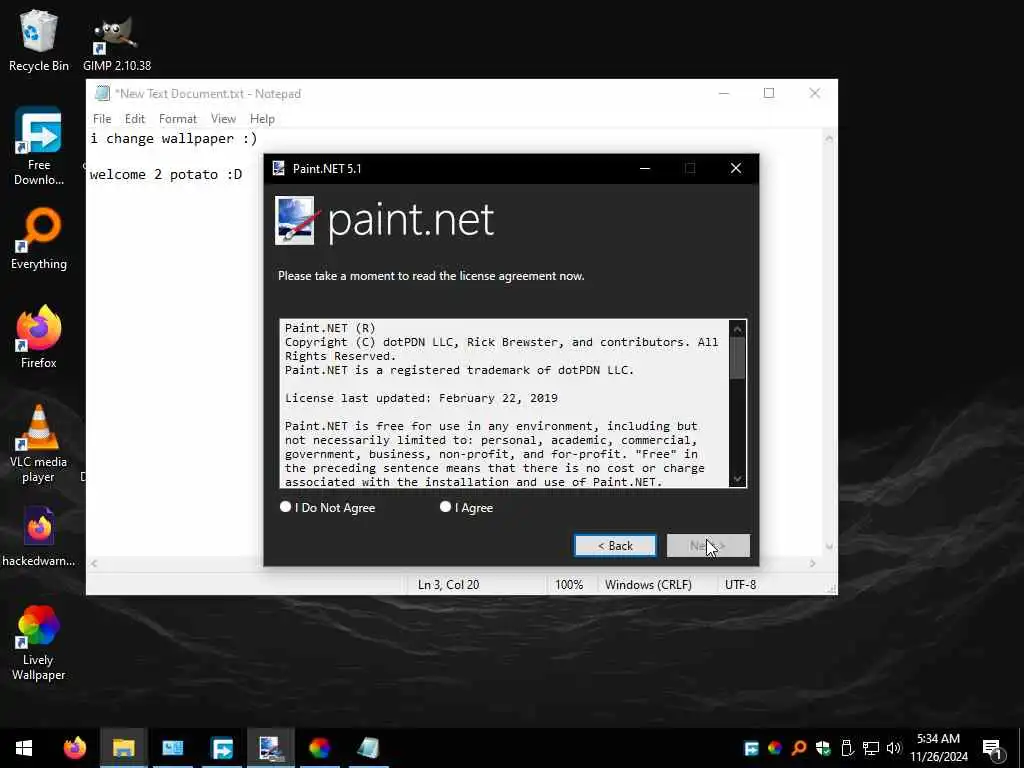Click the Everything search system tray icon
The height and width of the screenshot is (768, 1024).
799,748
